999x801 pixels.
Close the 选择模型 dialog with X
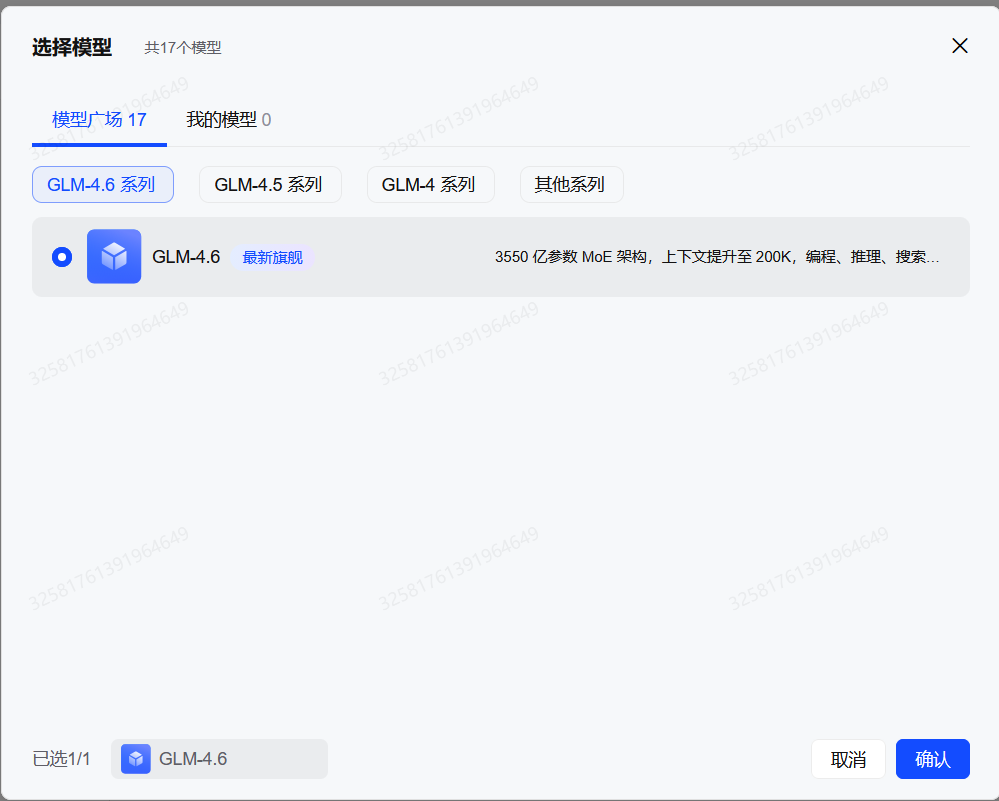pyautogui.click(x=959, y=46)
